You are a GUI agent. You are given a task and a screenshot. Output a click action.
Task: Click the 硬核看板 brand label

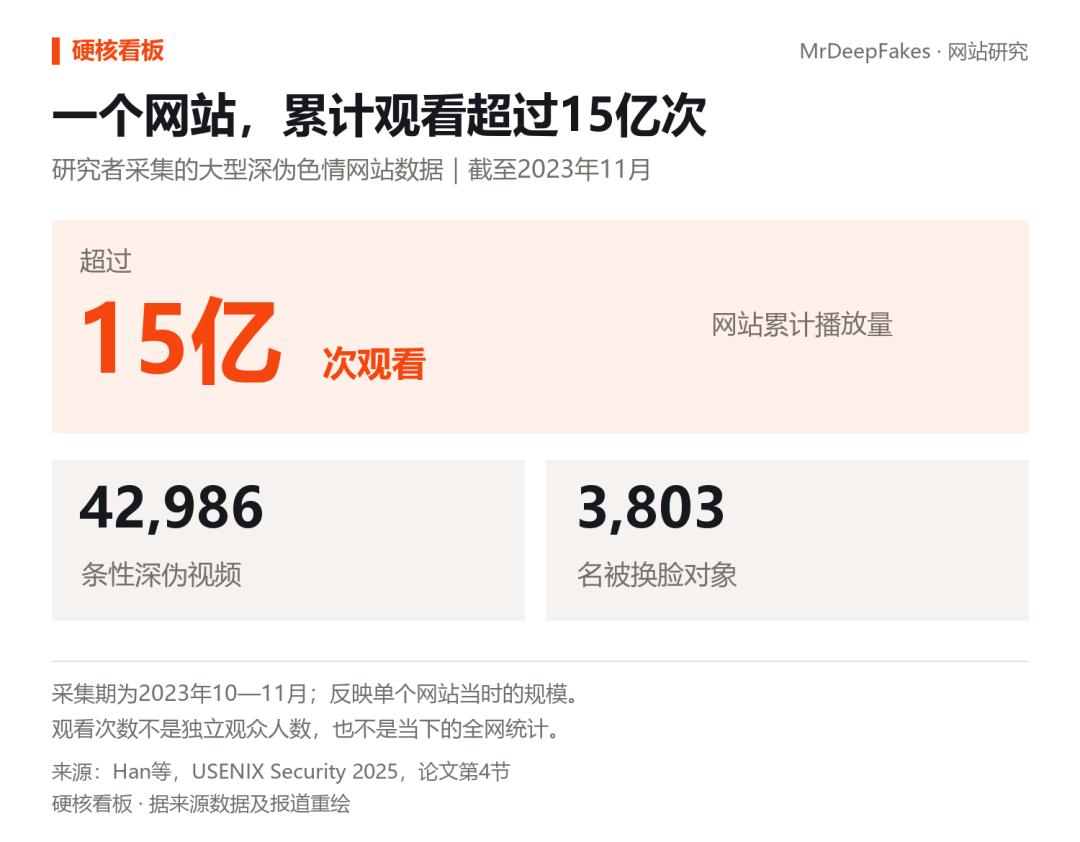coord(118,51)
